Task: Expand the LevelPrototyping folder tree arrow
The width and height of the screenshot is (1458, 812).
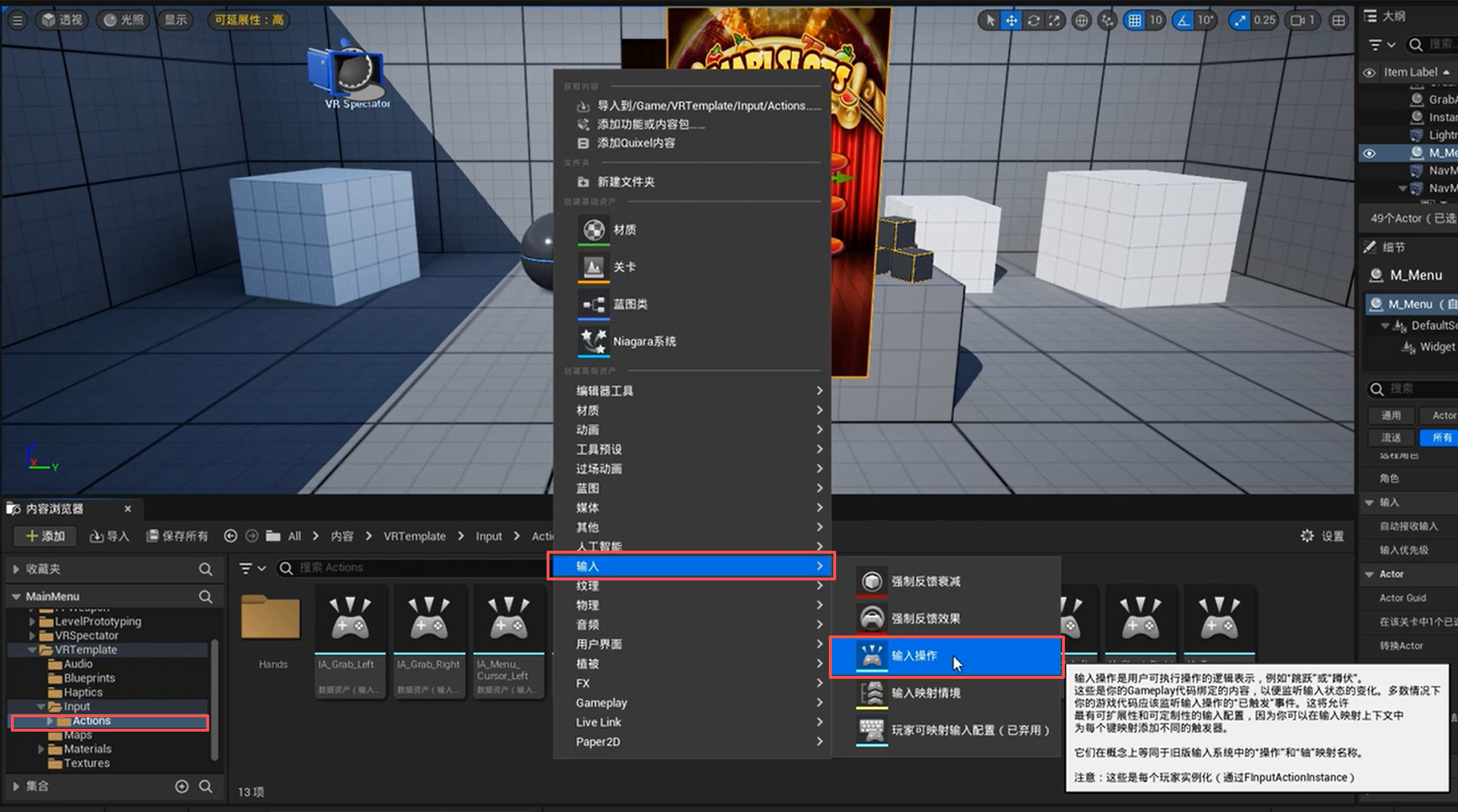Action: point(32,621)
